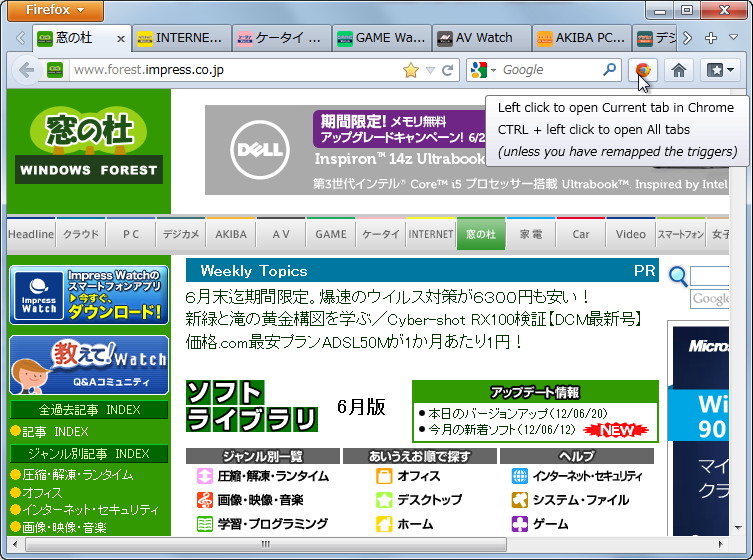Open ジャンル別記事 INDEX link
753x560 pixels.
click(x=89, y=453)
